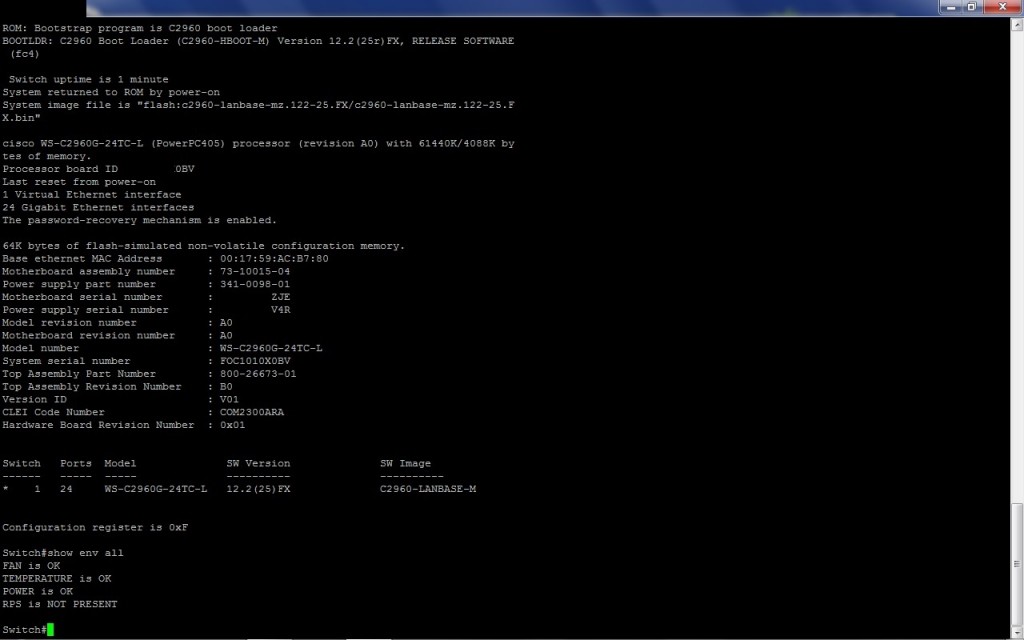Click the CLEI code "COM2300ARA"
This screenshot has width=1024, height=640.
tap(252, 413)
